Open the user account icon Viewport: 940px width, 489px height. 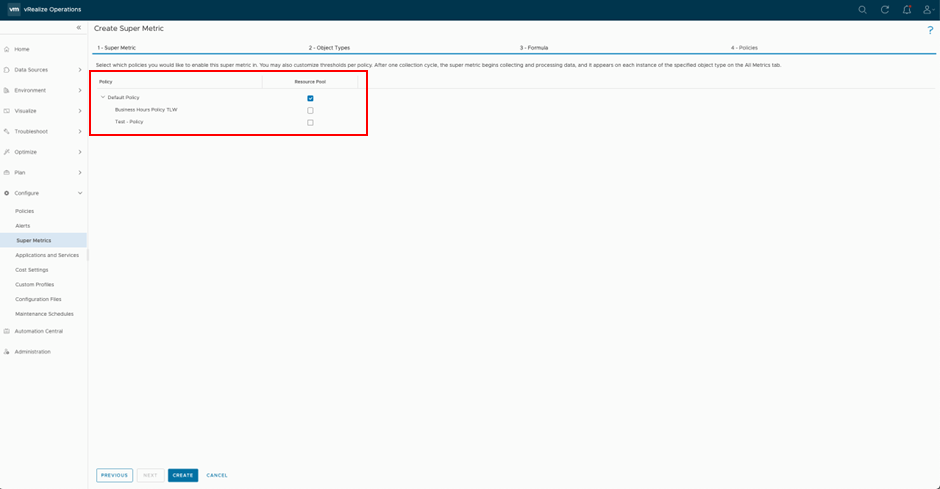(x=927, y=10)
